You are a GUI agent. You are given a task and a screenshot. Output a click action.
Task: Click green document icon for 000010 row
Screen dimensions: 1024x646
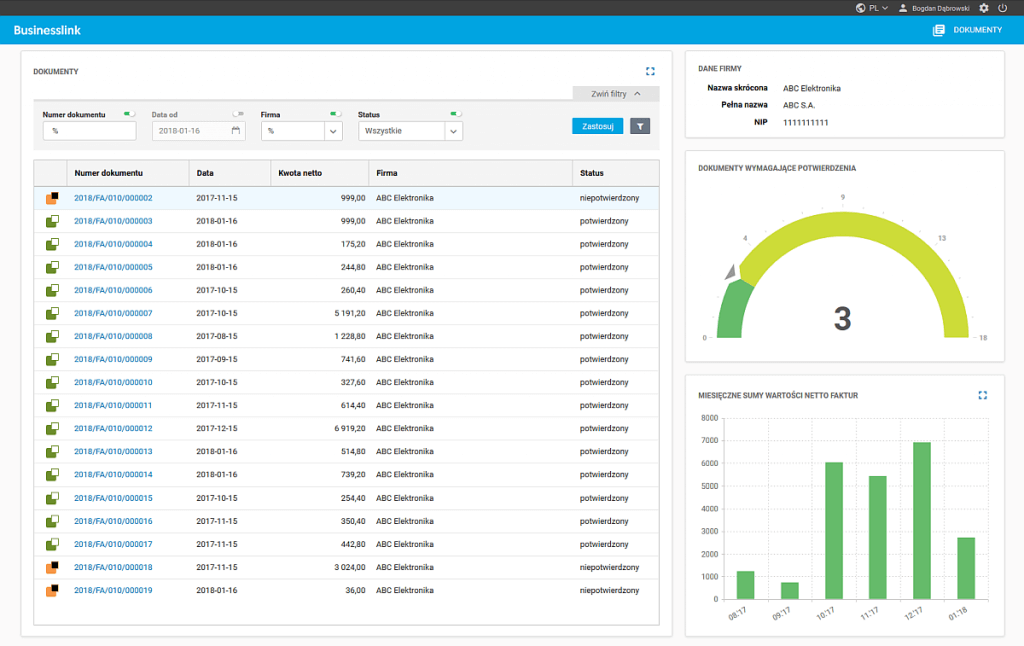pos(52,382)
